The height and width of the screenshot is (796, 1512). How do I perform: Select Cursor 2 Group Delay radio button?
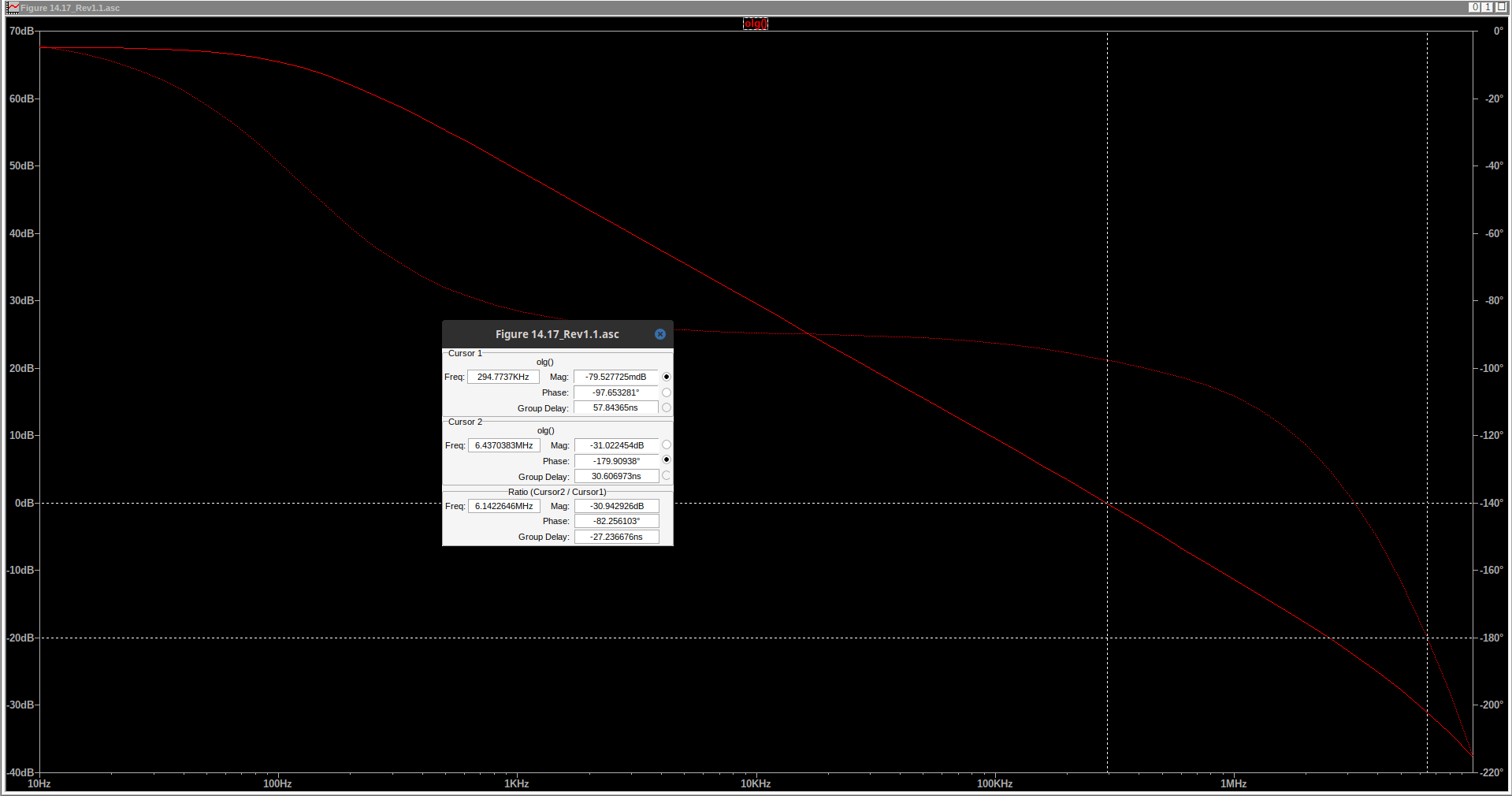pyautogui.click(x=667, y=475)
